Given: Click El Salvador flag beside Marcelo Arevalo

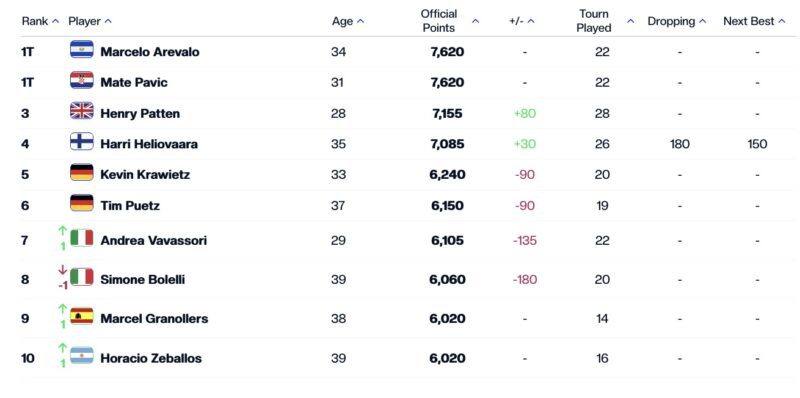Looking at the screenshot, I should tap(82, 49).
